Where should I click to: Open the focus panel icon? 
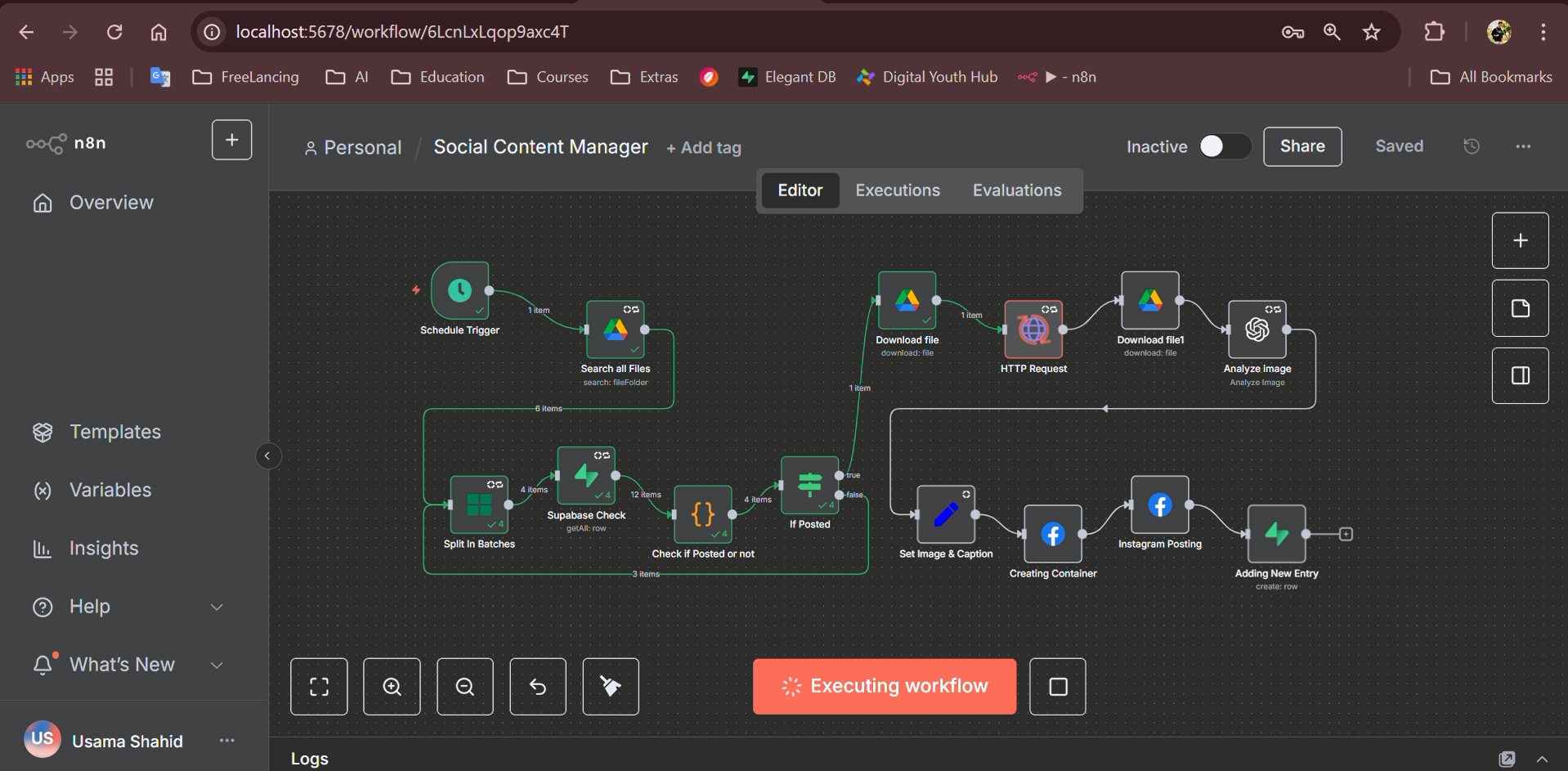[x=1521, y=375]
